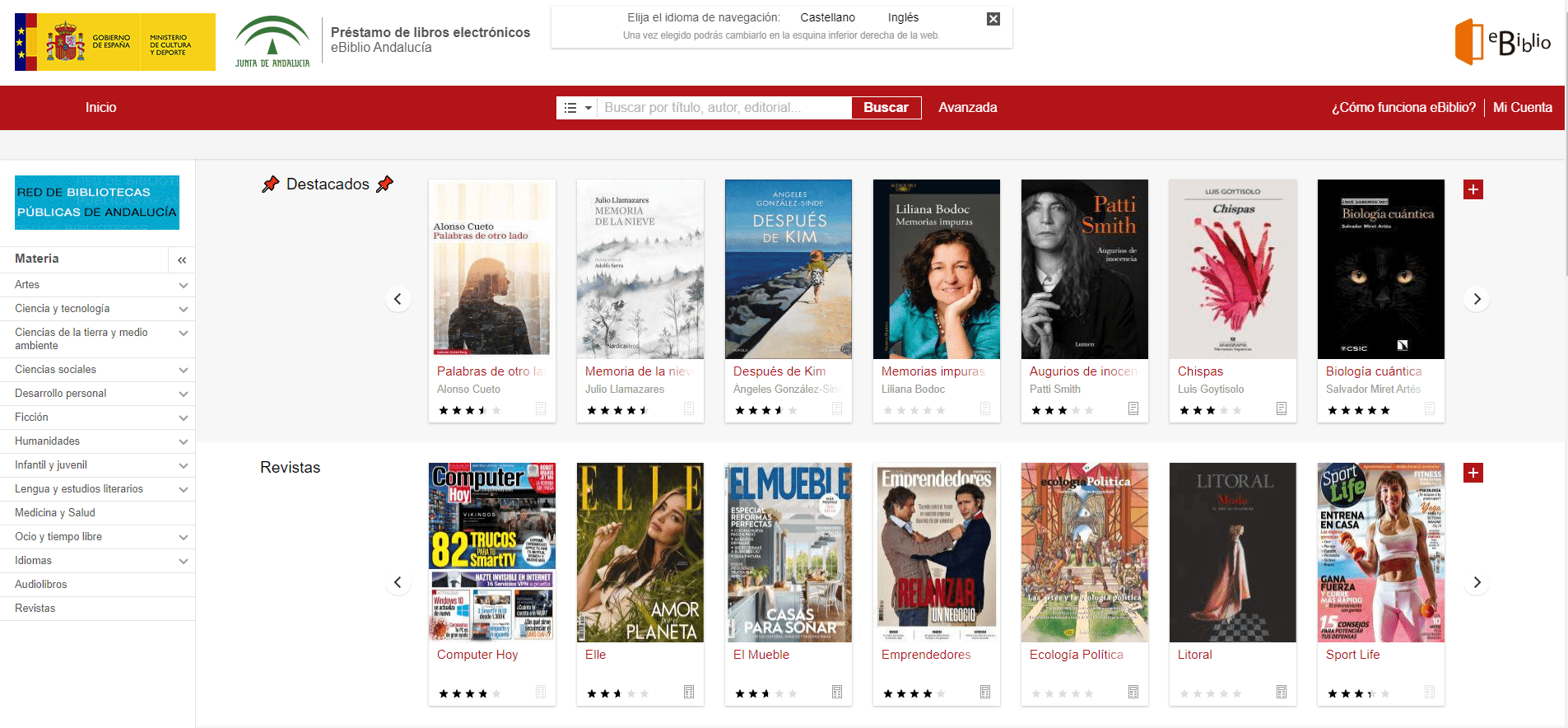Open Avanzada advanced search
Screen dimensions: 1568x728
coord(968,108)
